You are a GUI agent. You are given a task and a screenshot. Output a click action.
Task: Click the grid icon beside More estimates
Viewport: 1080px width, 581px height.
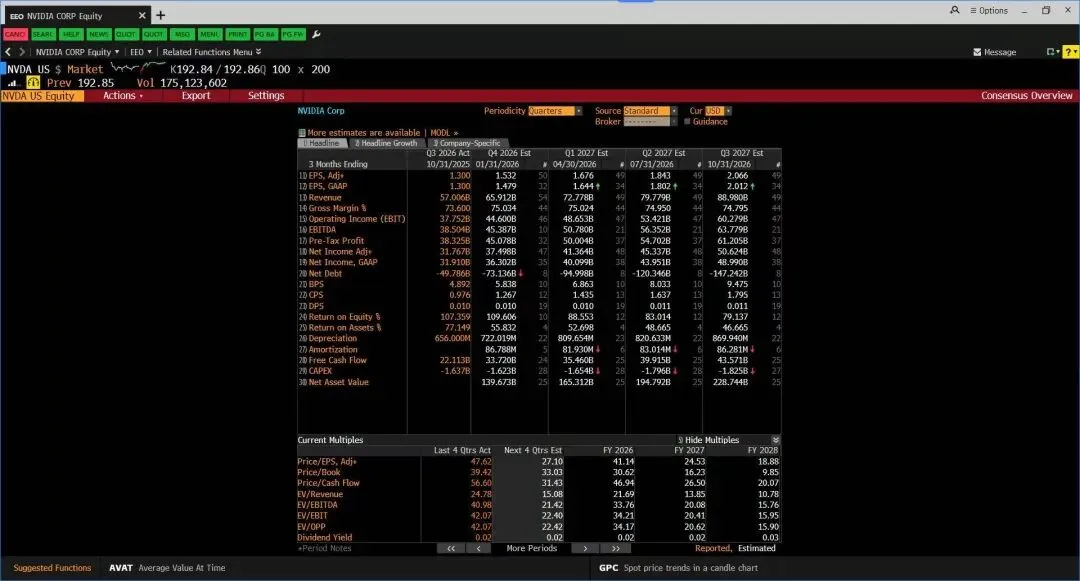302,133
